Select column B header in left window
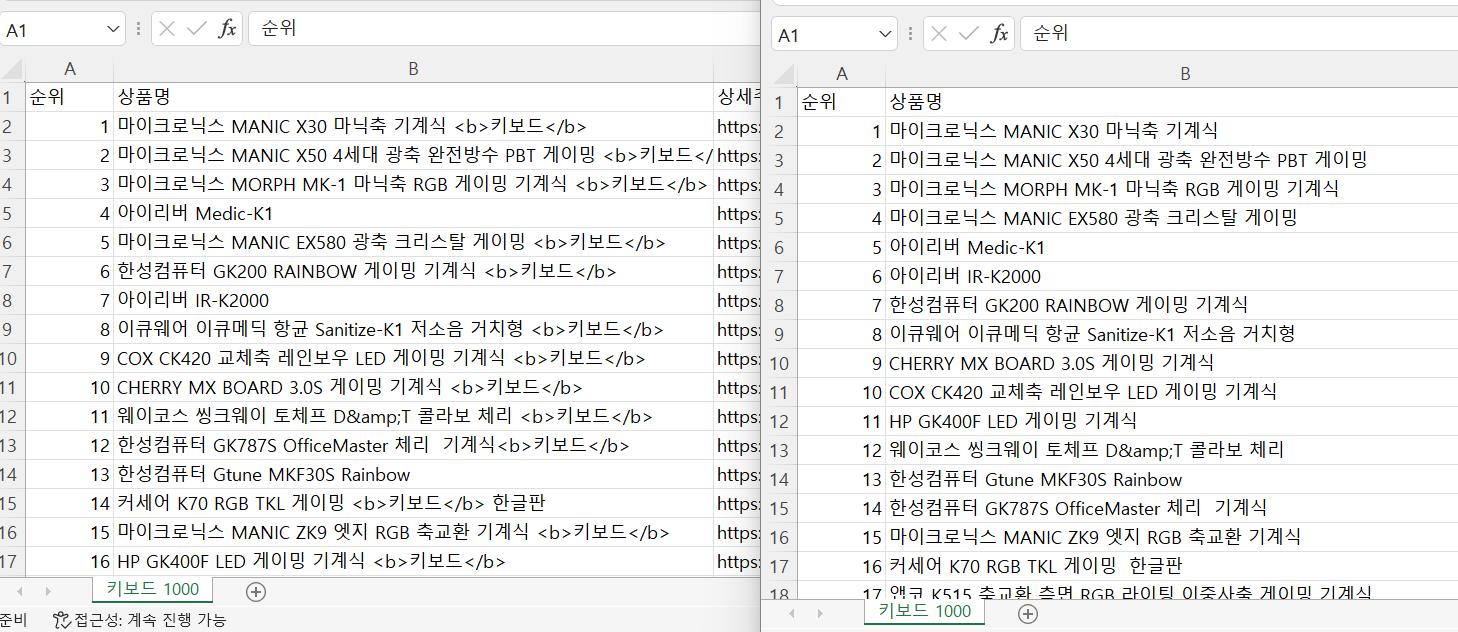The image size is (1458, 632). 413,69
